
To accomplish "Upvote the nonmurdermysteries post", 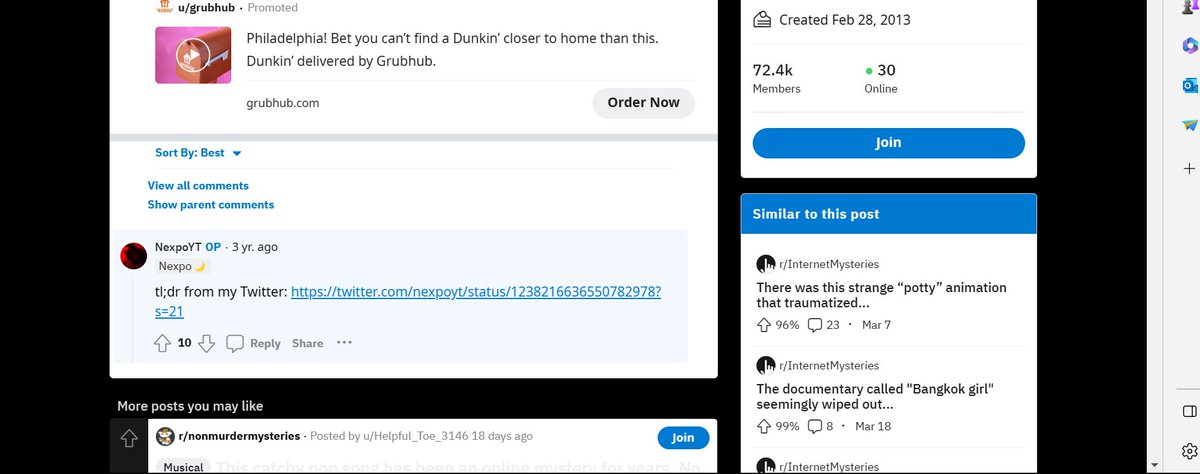I will point(128,438).
